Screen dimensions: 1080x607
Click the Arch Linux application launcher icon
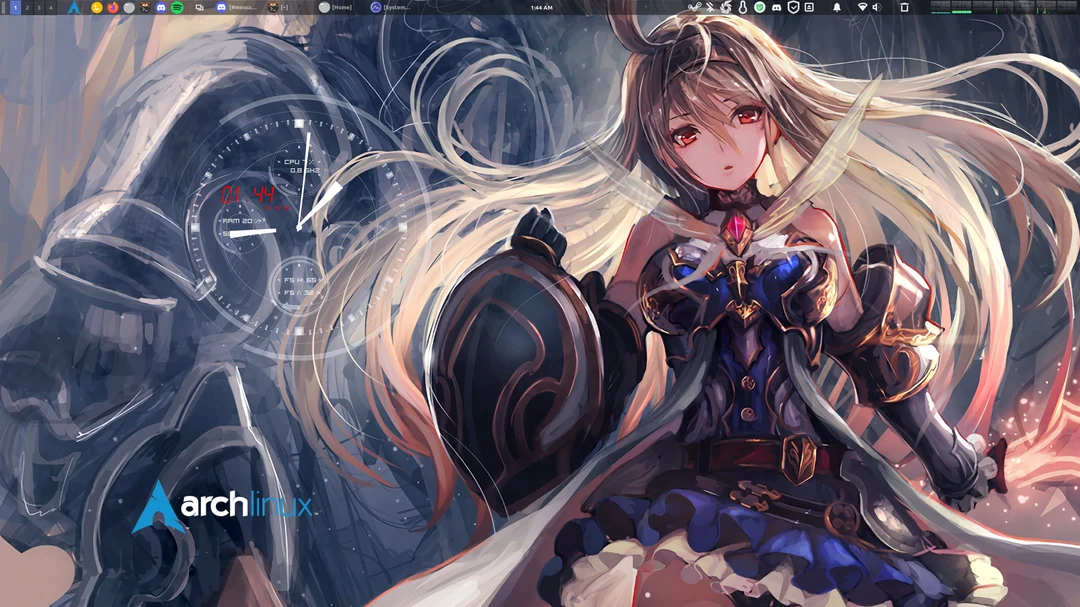[72, 8]
